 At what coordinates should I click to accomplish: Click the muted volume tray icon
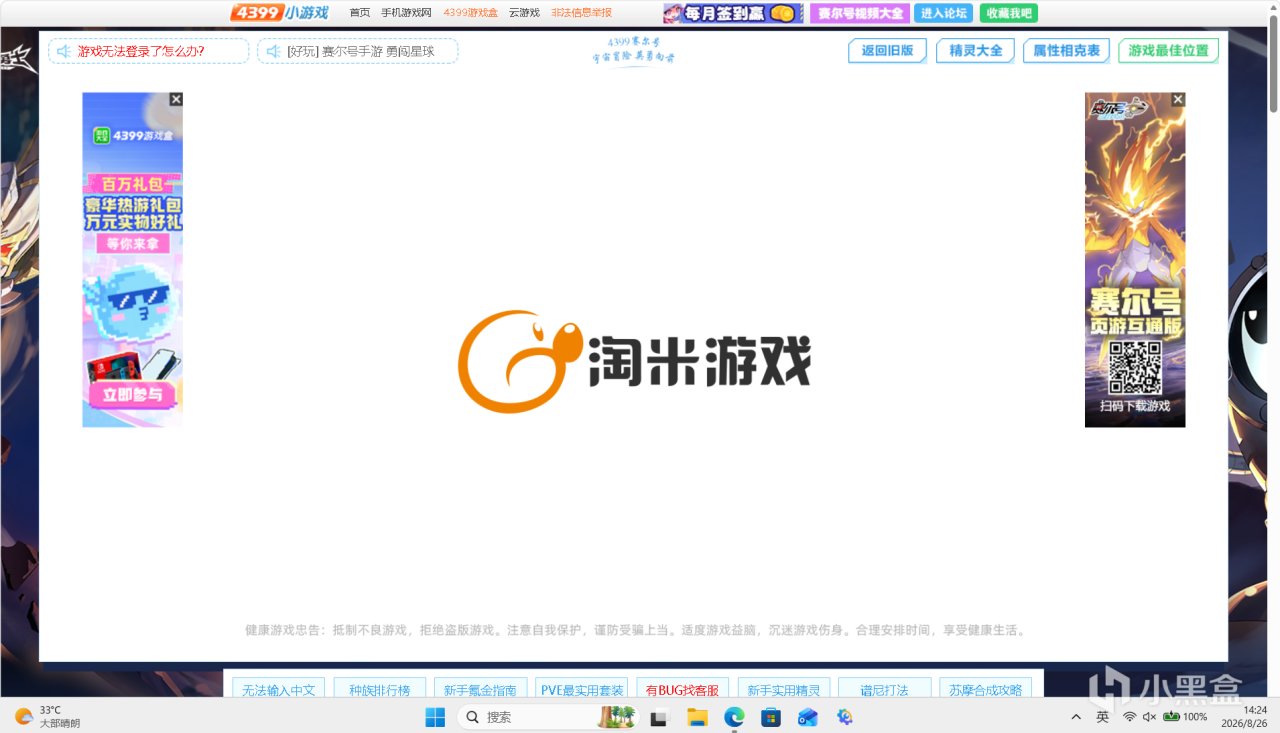click(1150, 717)
